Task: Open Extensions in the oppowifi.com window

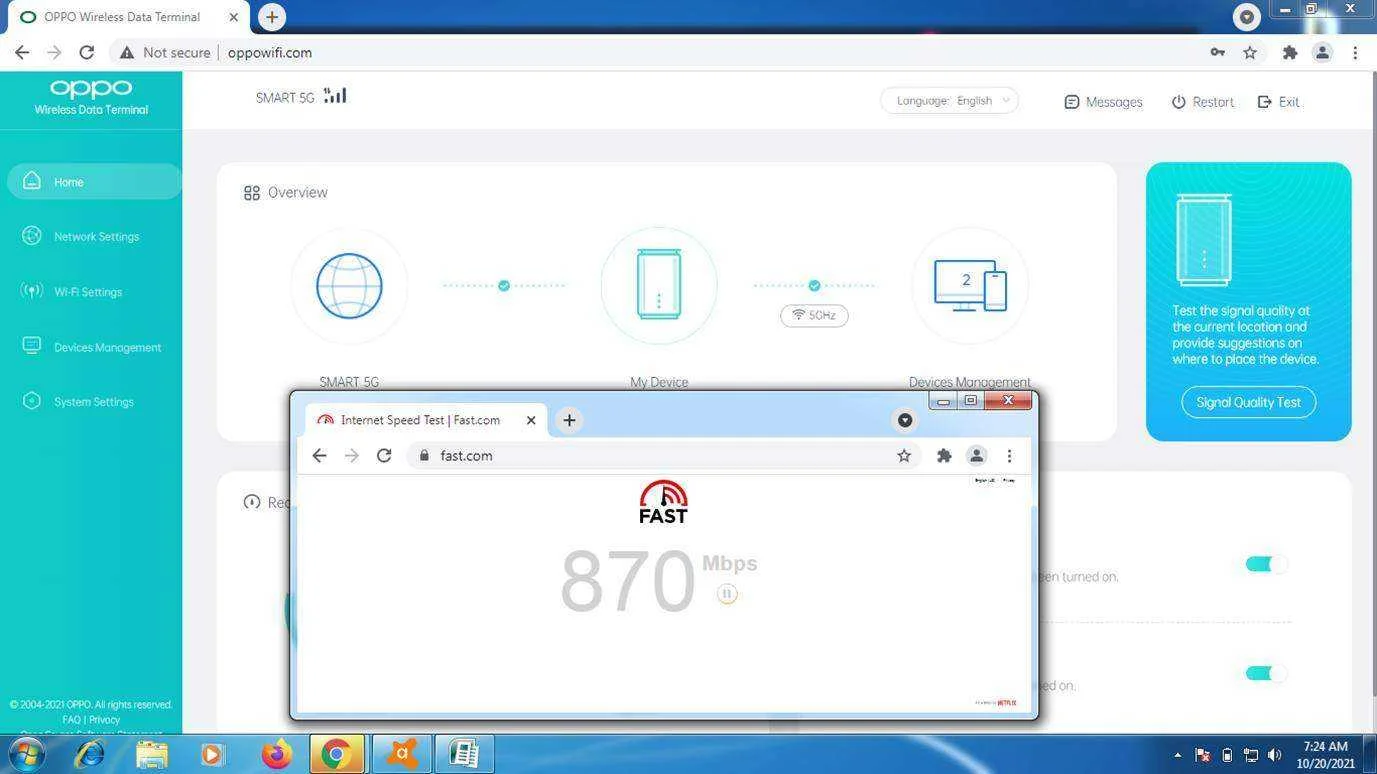Action: click(1290, 53)
